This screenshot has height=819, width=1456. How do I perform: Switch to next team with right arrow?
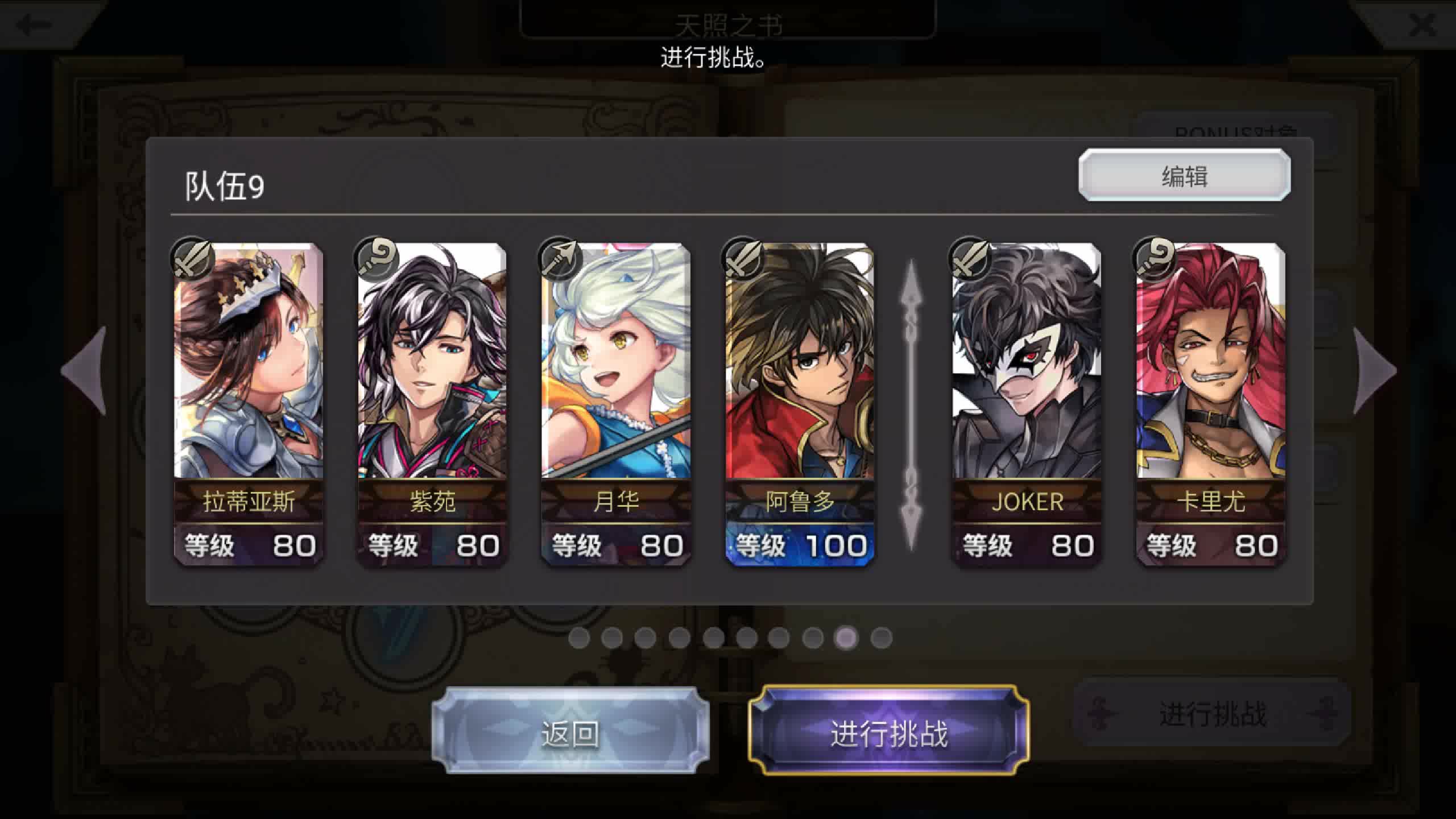pos(1374,370)
